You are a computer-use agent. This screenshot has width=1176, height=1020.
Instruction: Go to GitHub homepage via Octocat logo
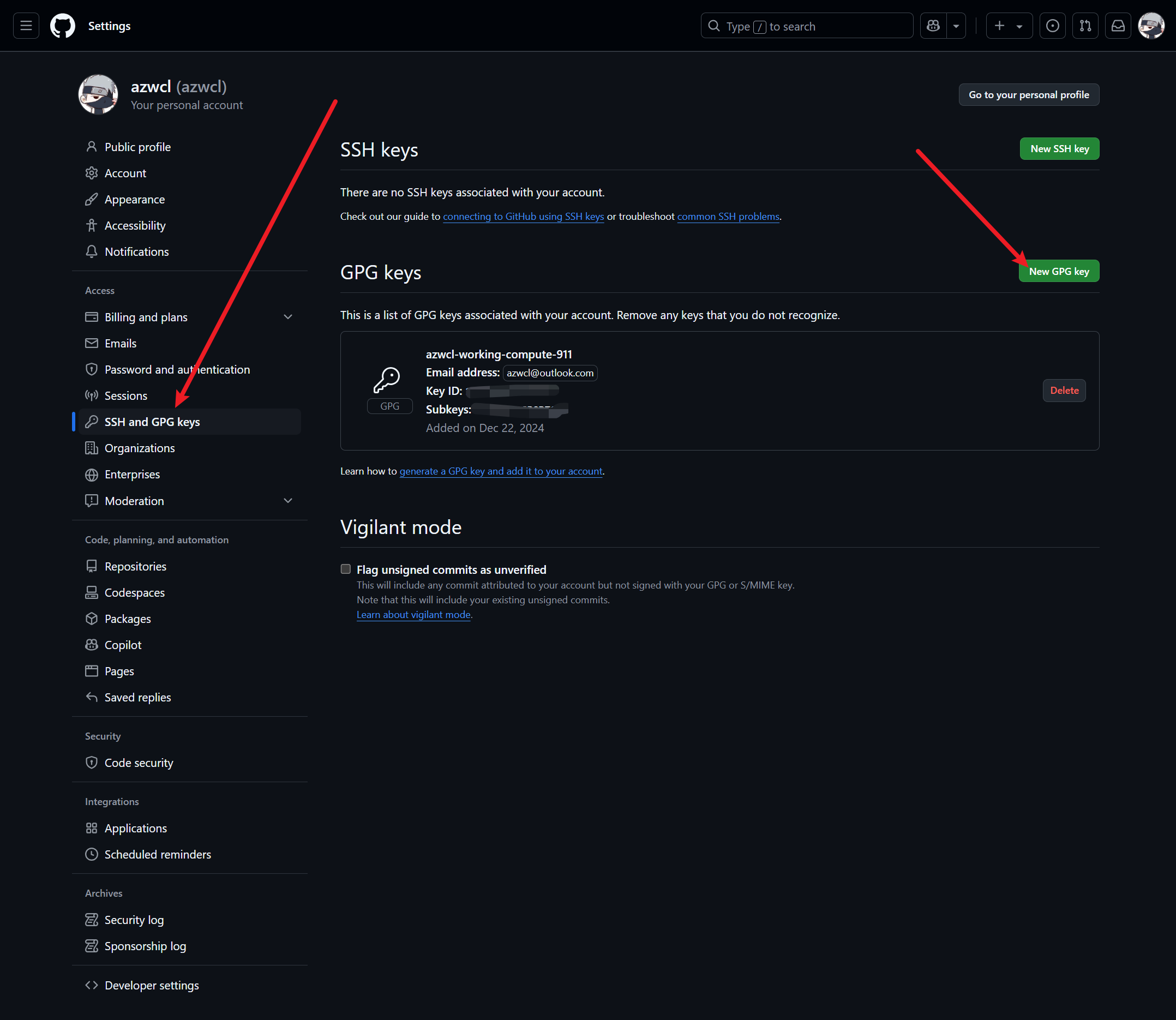pos(63,26)
